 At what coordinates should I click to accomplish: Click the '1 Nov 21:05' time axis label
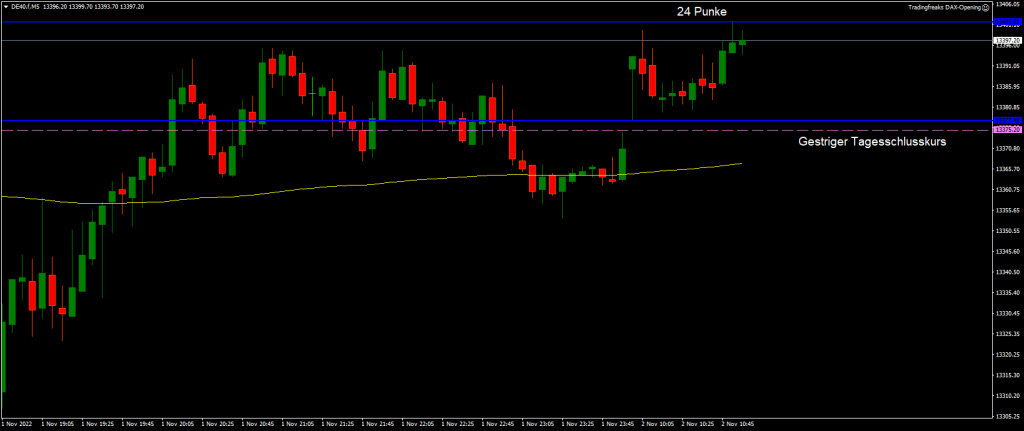pos(298,424)
